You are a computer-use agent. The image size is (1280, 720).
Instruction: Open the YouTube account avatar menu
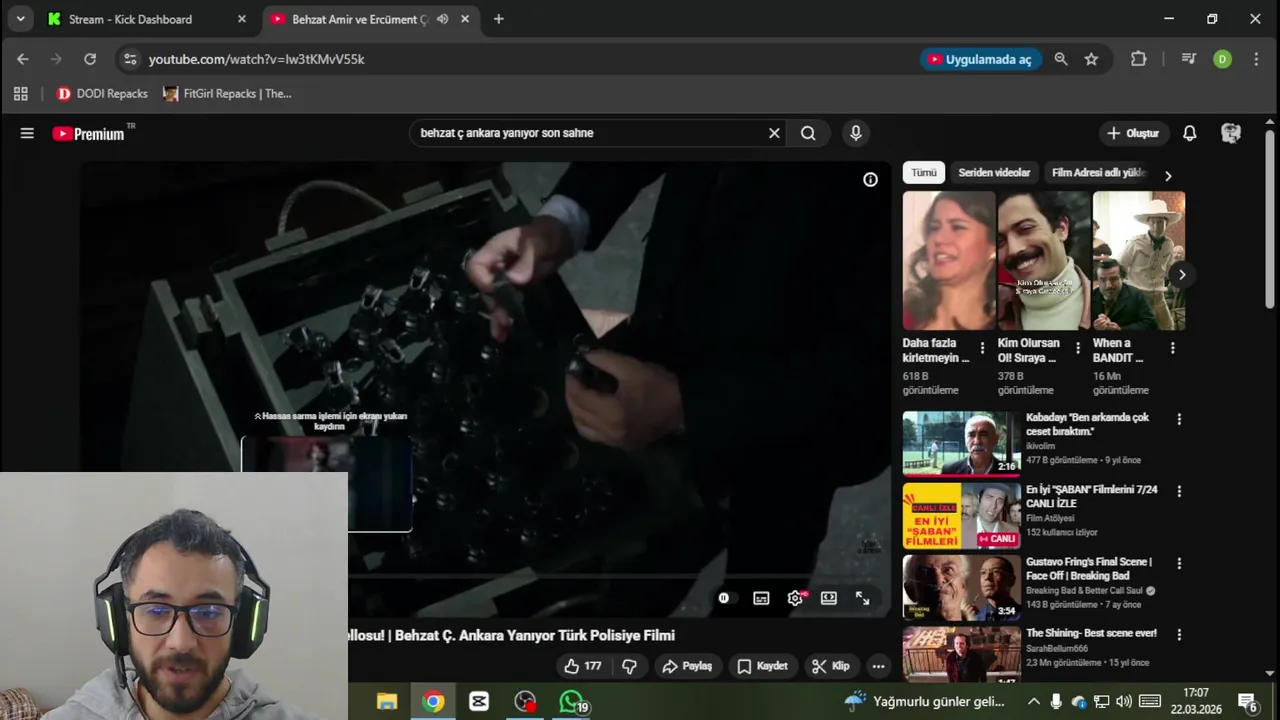click(1231, 133)
